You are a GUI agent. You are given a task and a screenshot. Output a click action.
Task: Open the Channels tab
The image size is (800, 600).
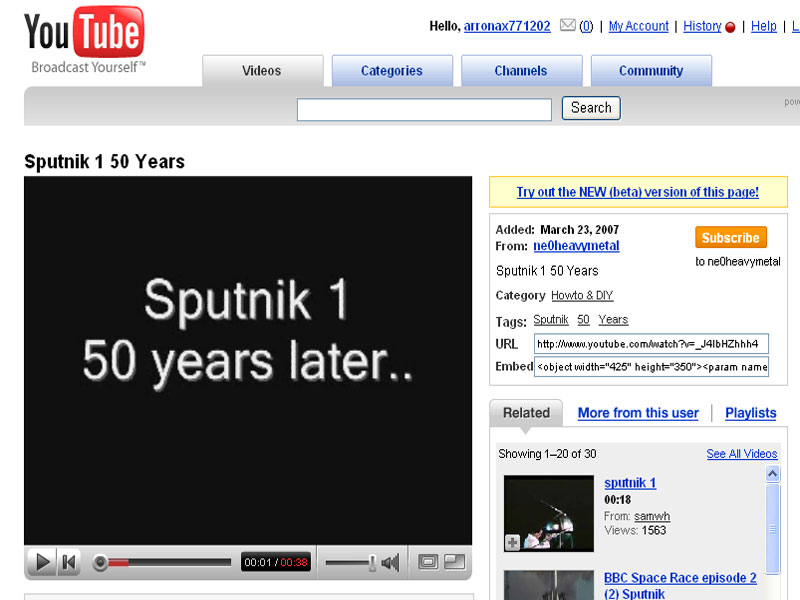click(x=521, y=70)
